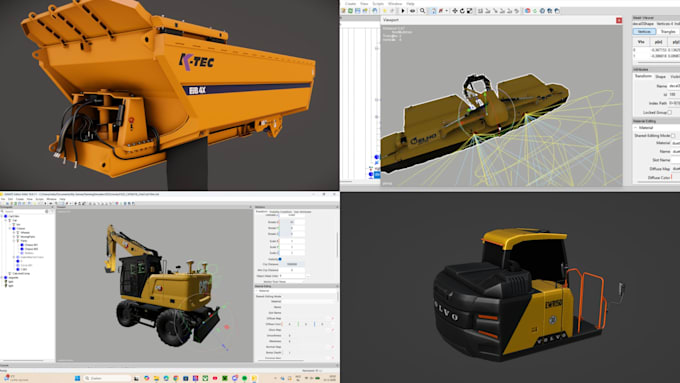Click the eye icon in bottom-left editor toolbar
Screen dimensions: 680x383
pos(51,203)
